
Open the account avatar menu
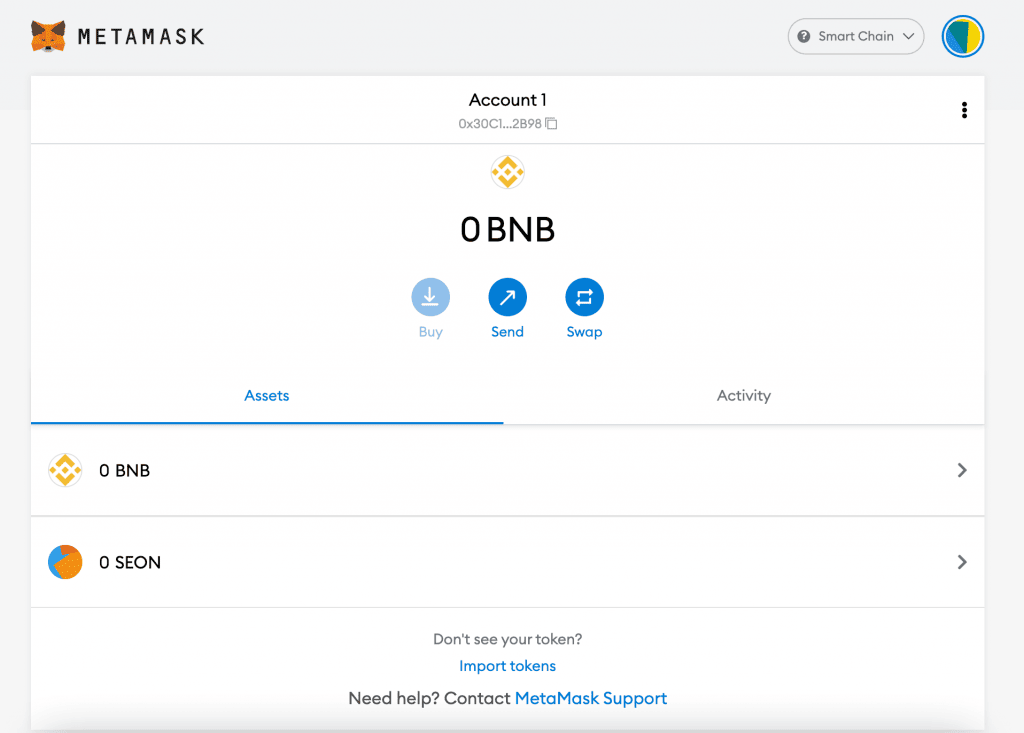pyautogui.click(x=963, y=36)
